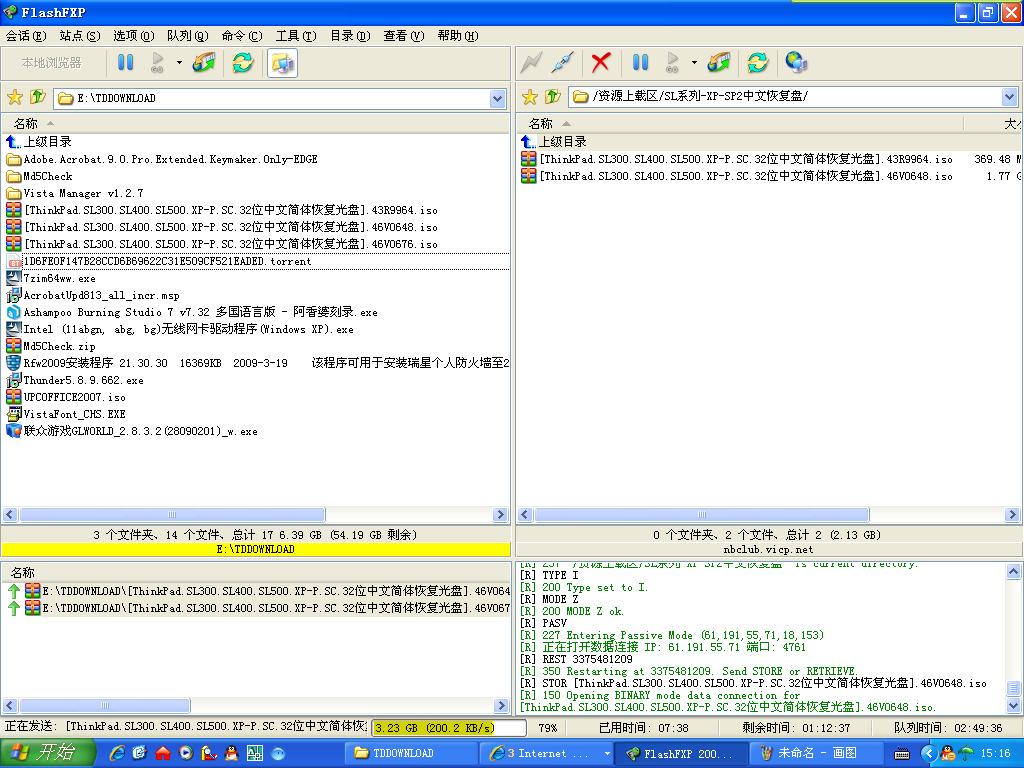Screen dimensions: 1024x768
Task: Click the local pane horizontal scrollbar thumb
Action: pyautogui.click(x=172, y=515)
